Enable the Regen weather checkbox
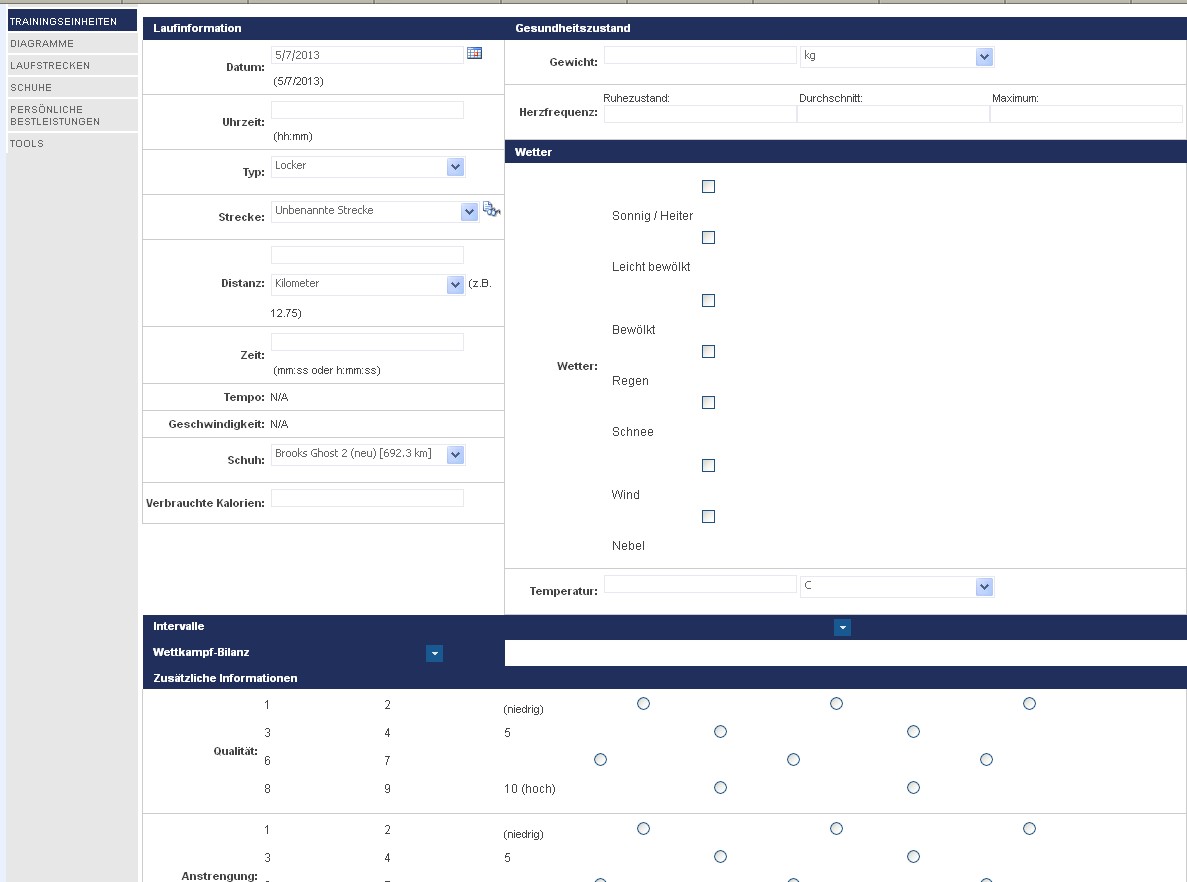 coord(708,352)
